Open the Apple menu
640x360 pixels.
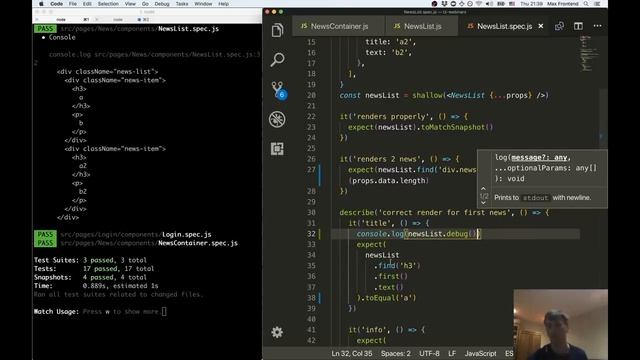(x=41, y=4)
